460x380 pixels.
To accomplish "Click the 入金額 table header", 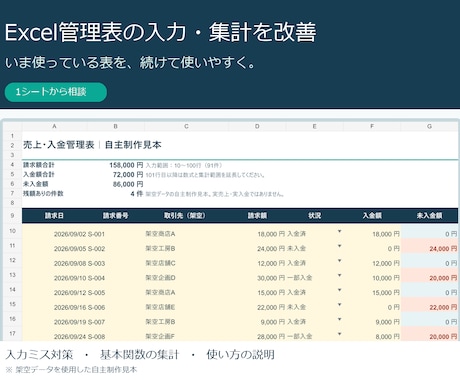I will (372, 216).
